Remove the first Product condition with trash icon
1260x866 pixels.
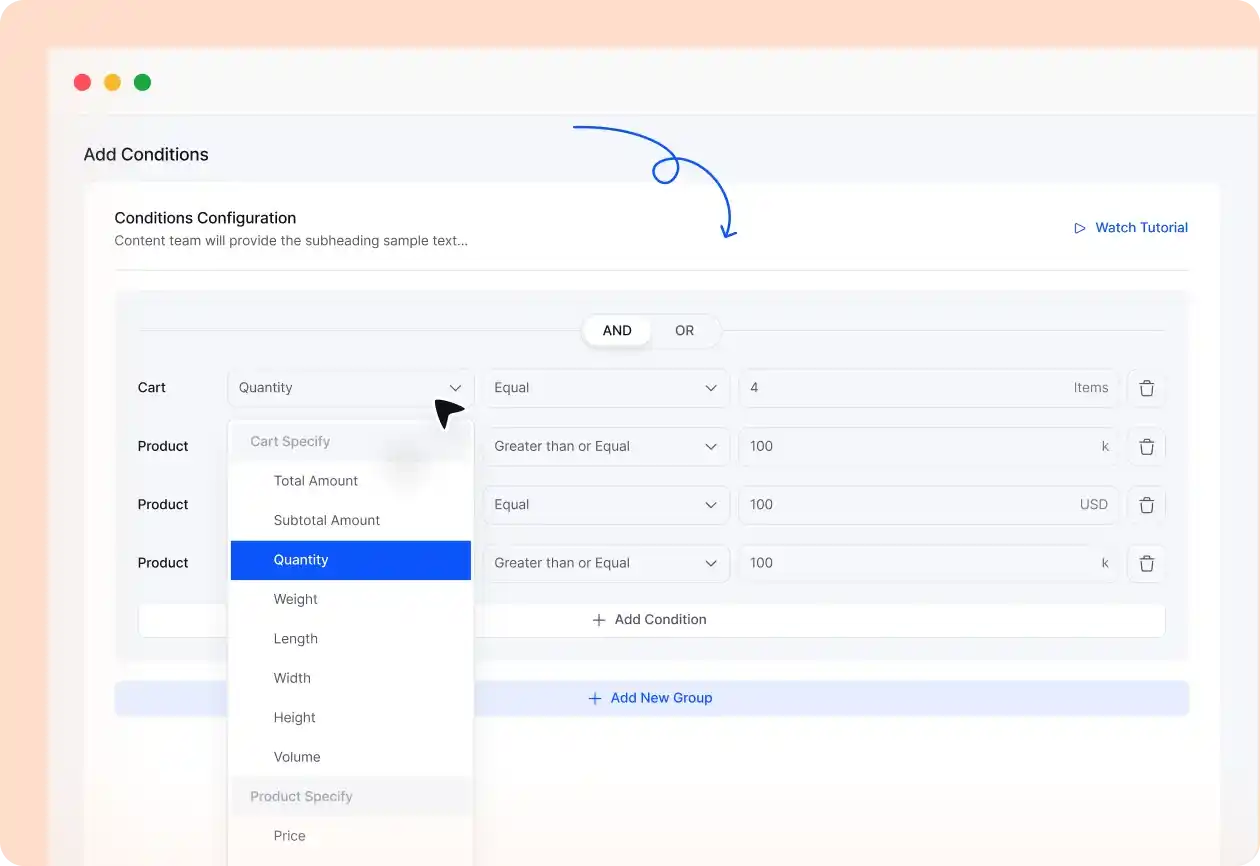click(x=1146, y=446)
